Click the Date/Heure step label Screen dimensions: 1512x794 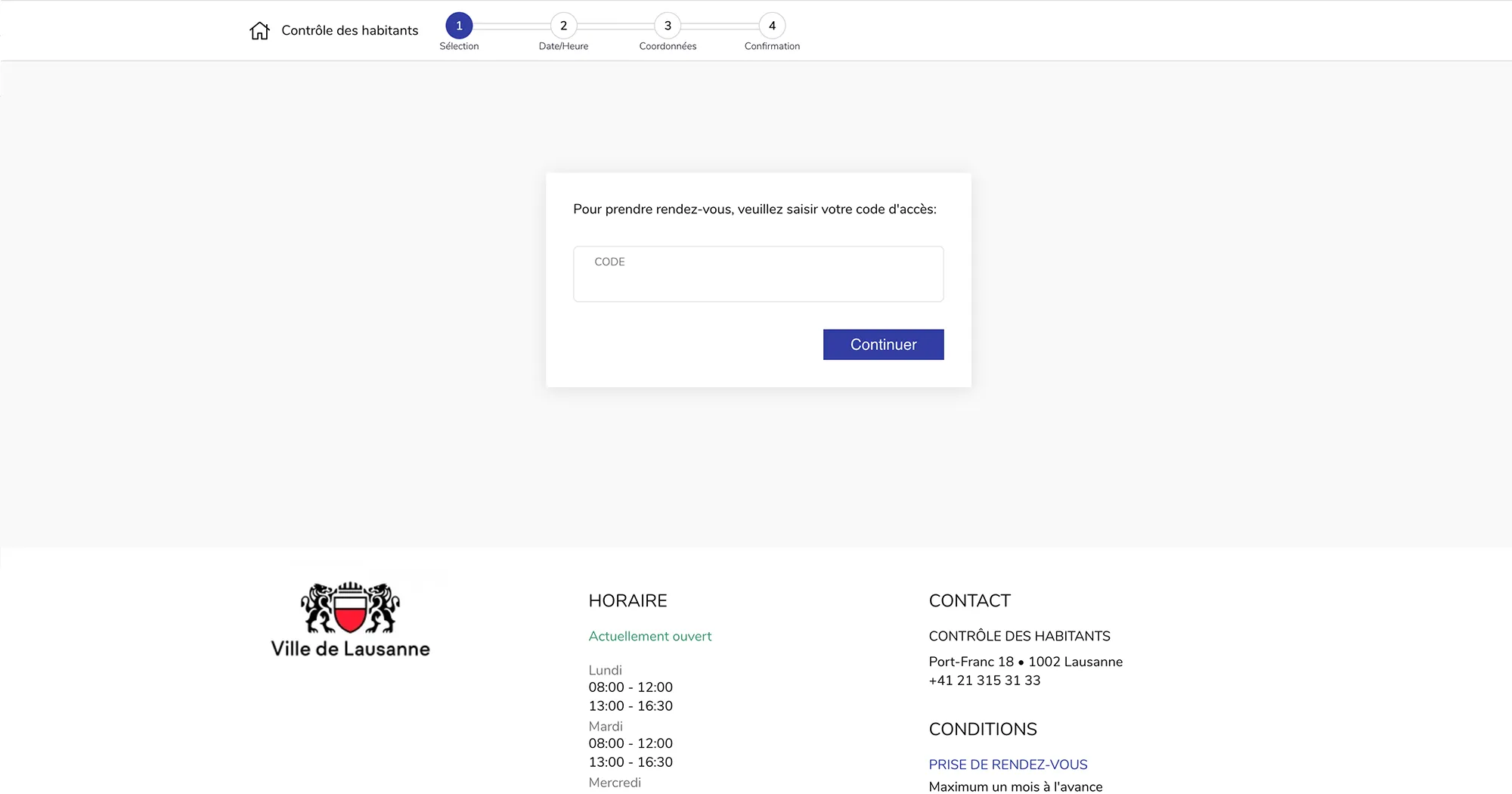click(x=563, y=46)
